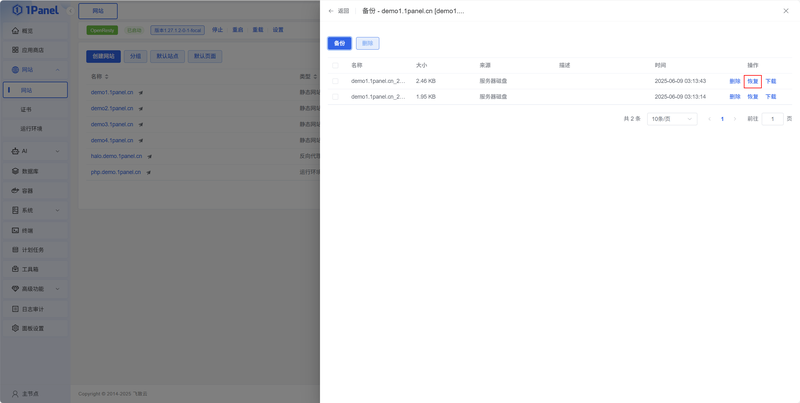The image size is (800, 403).
Task: Click the page jump input showing 1
Action: click(x=772, y=119)
